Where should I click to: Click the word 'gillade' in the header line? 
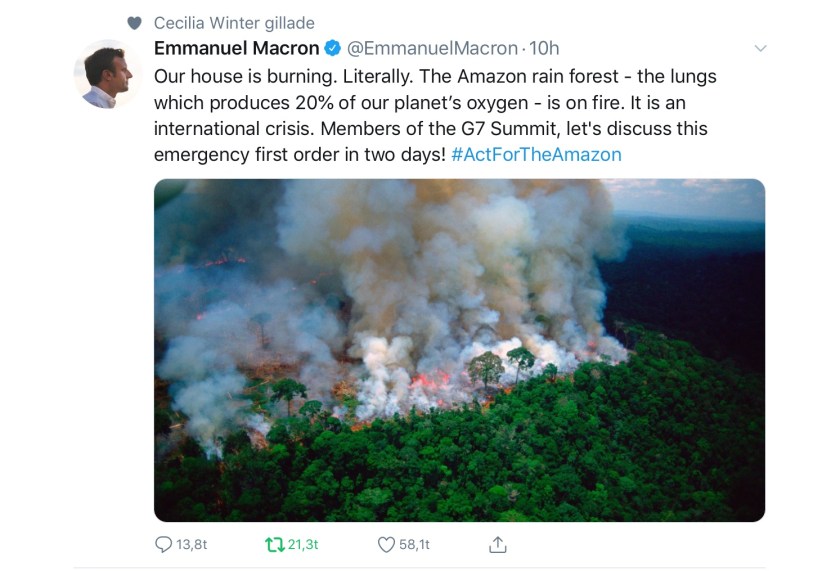[288, 23]
